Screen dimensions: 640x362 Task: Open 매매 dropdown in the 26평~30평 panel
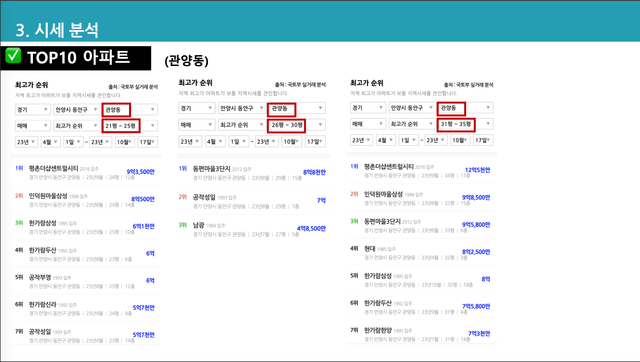click(196, 124)
